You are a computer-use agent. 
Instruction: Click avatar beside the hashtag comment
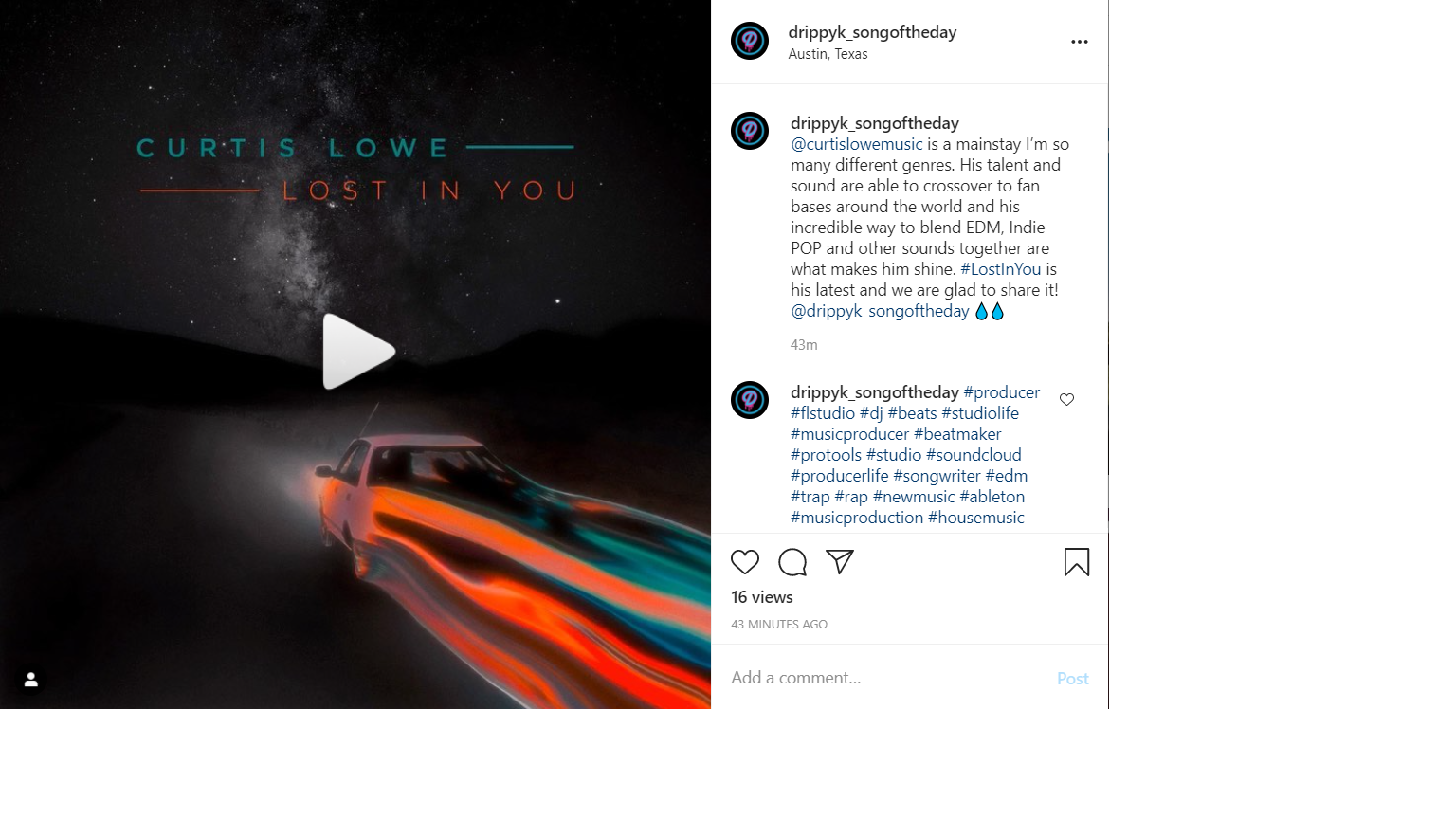coord(750,400)
